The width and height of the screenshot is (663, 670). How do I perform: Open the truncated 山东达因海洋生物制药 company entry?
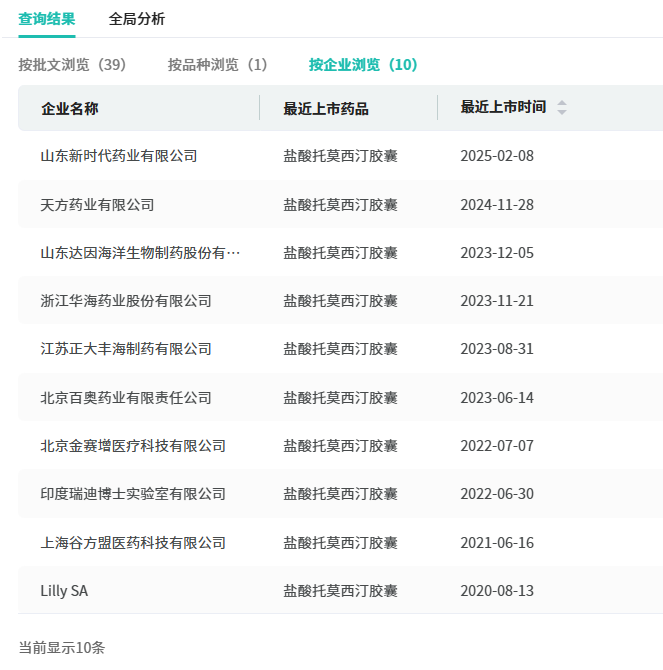[140, 253]
